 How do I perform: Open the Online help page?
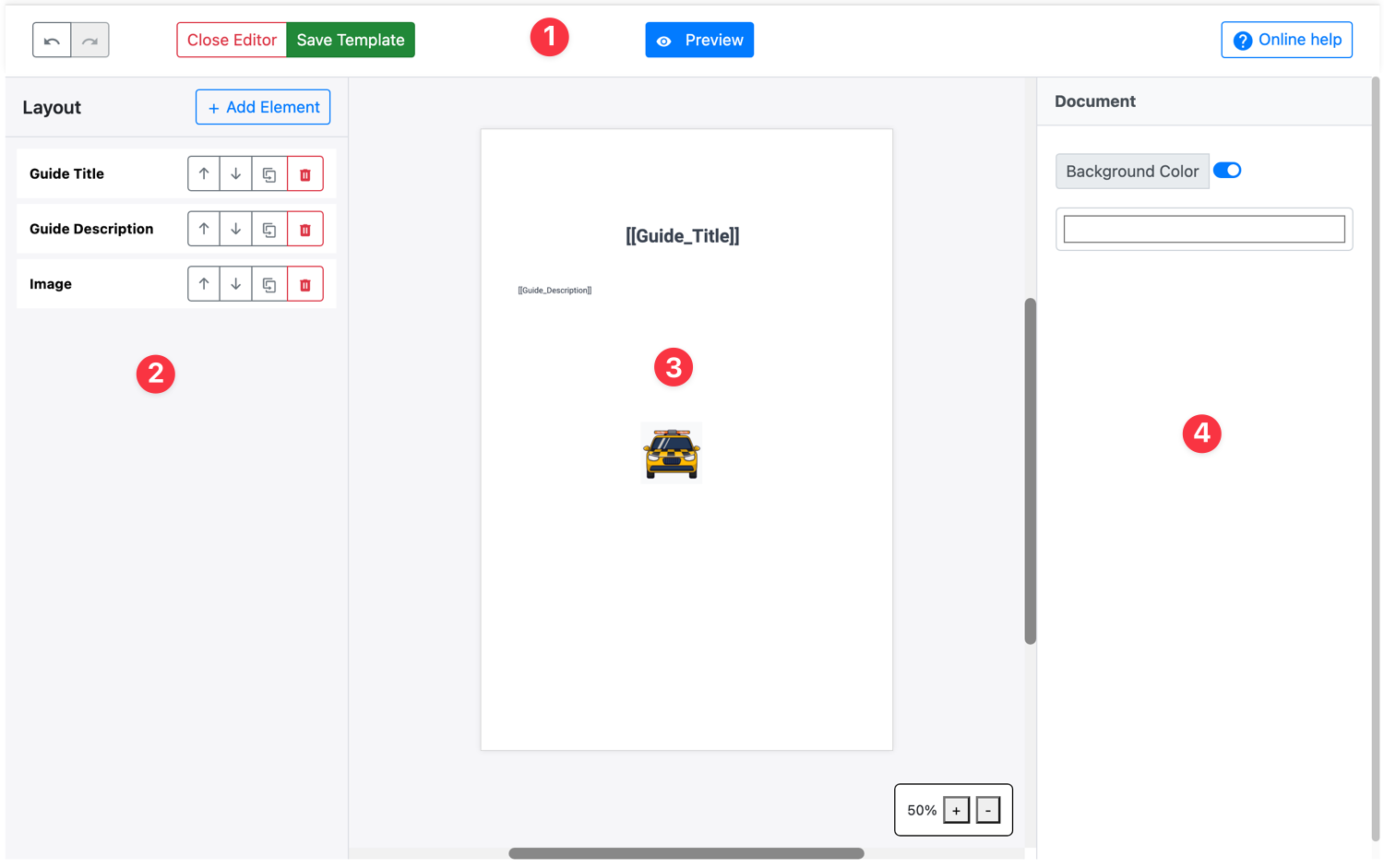click(x=1286, y=40)
